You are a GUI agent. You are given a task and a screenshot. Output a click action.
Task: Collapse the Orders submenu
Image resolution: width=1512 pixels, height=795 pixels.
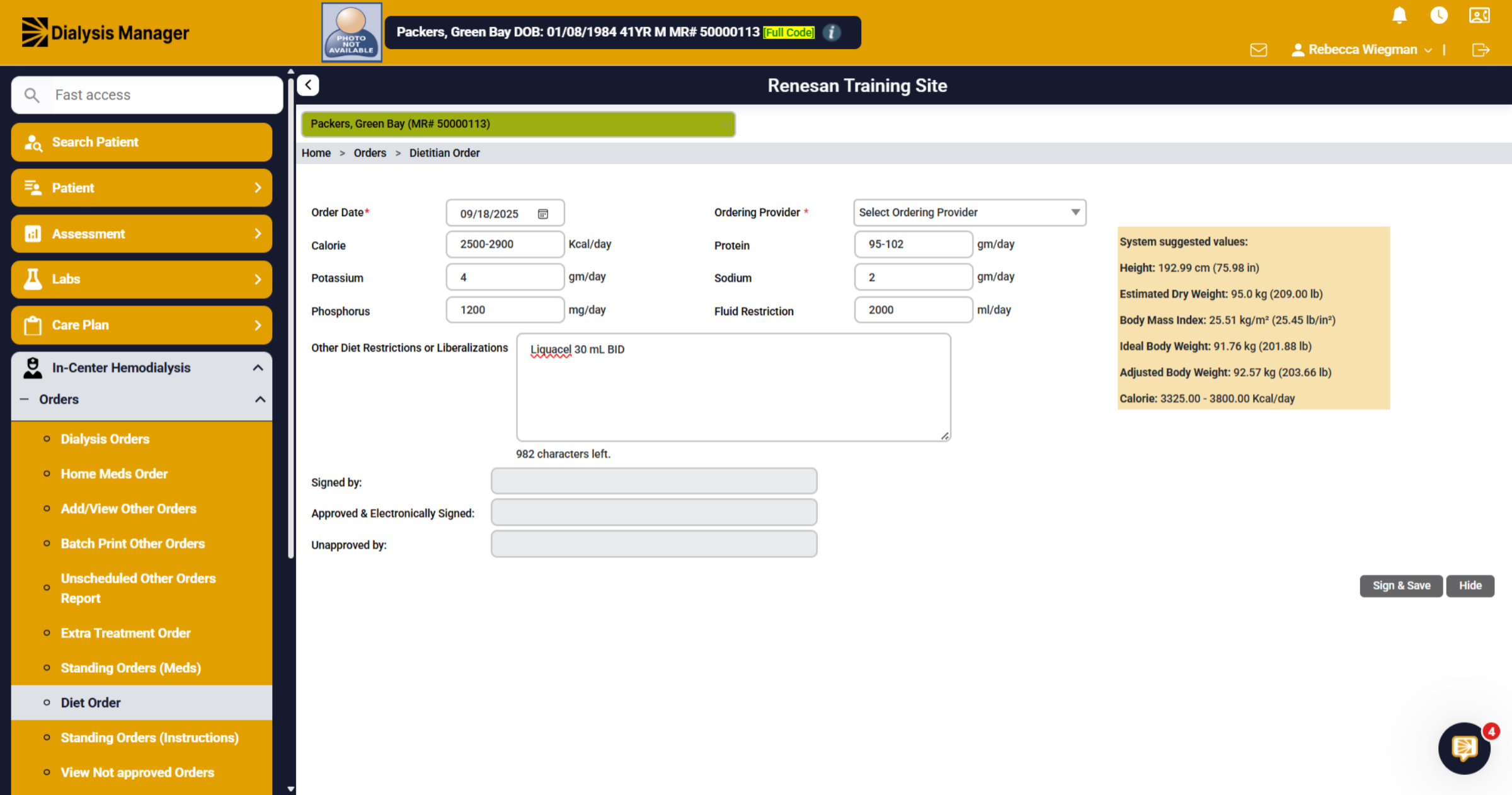[x=142, y=399]
